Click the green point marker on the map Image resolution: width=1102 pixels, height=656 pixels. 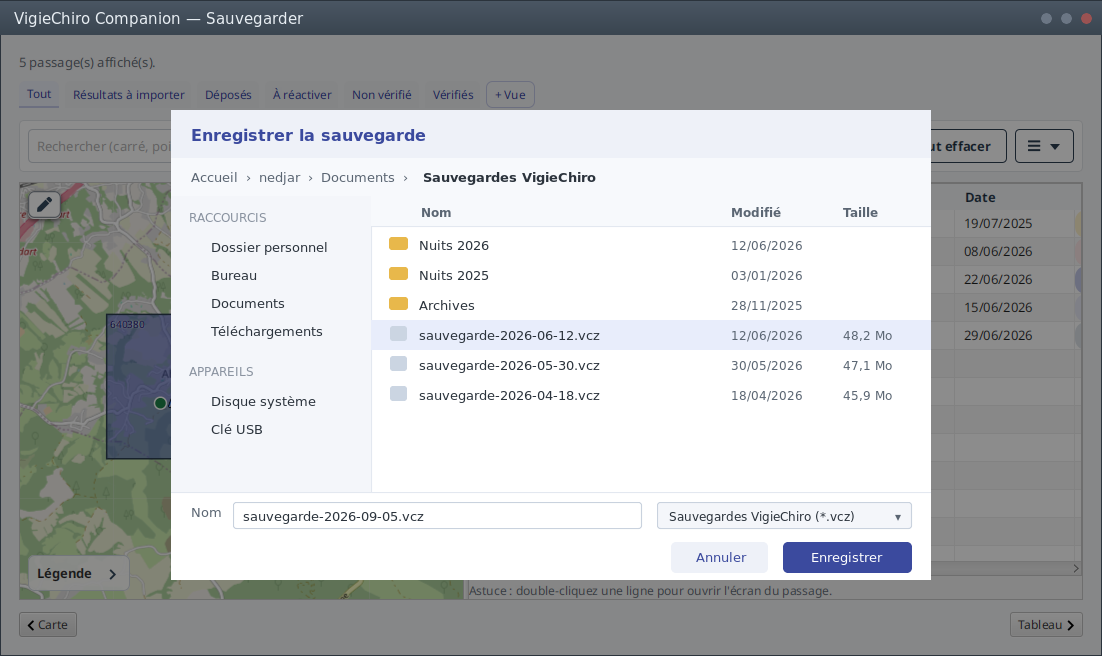click(160, 403)
